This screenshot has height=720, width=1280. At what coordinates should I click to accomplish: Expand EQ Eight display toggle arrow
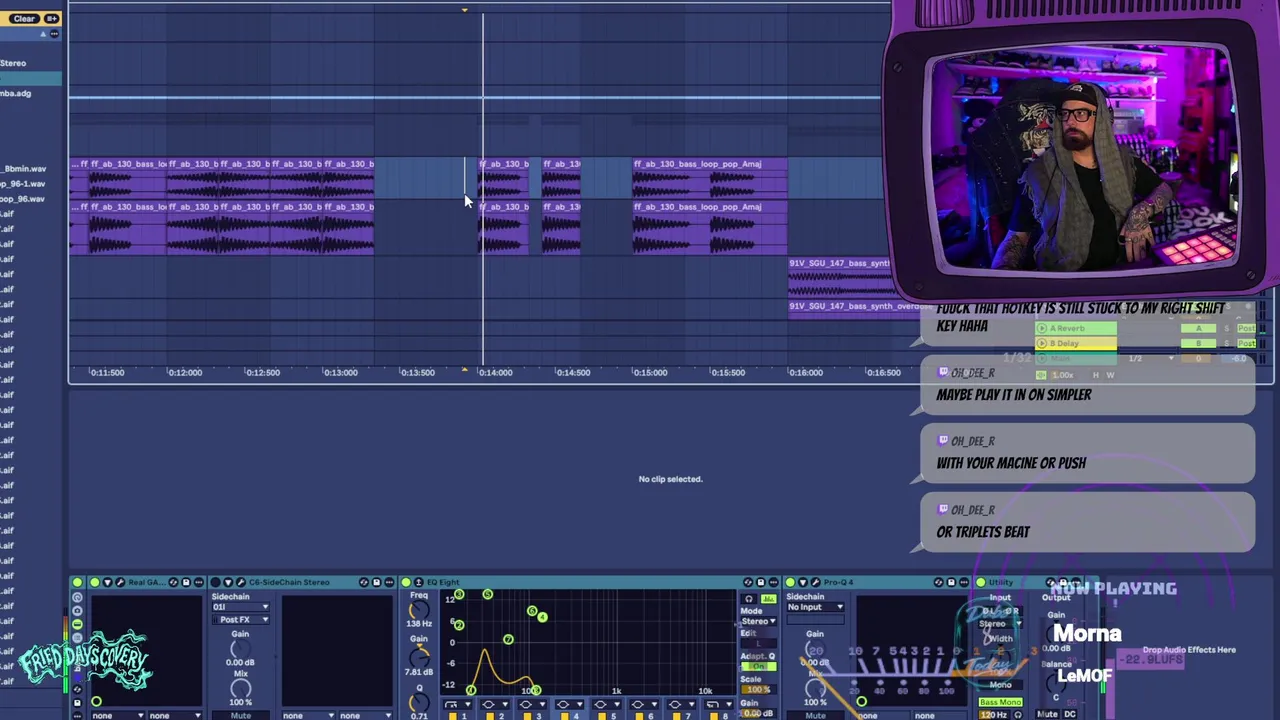[418, 582]
